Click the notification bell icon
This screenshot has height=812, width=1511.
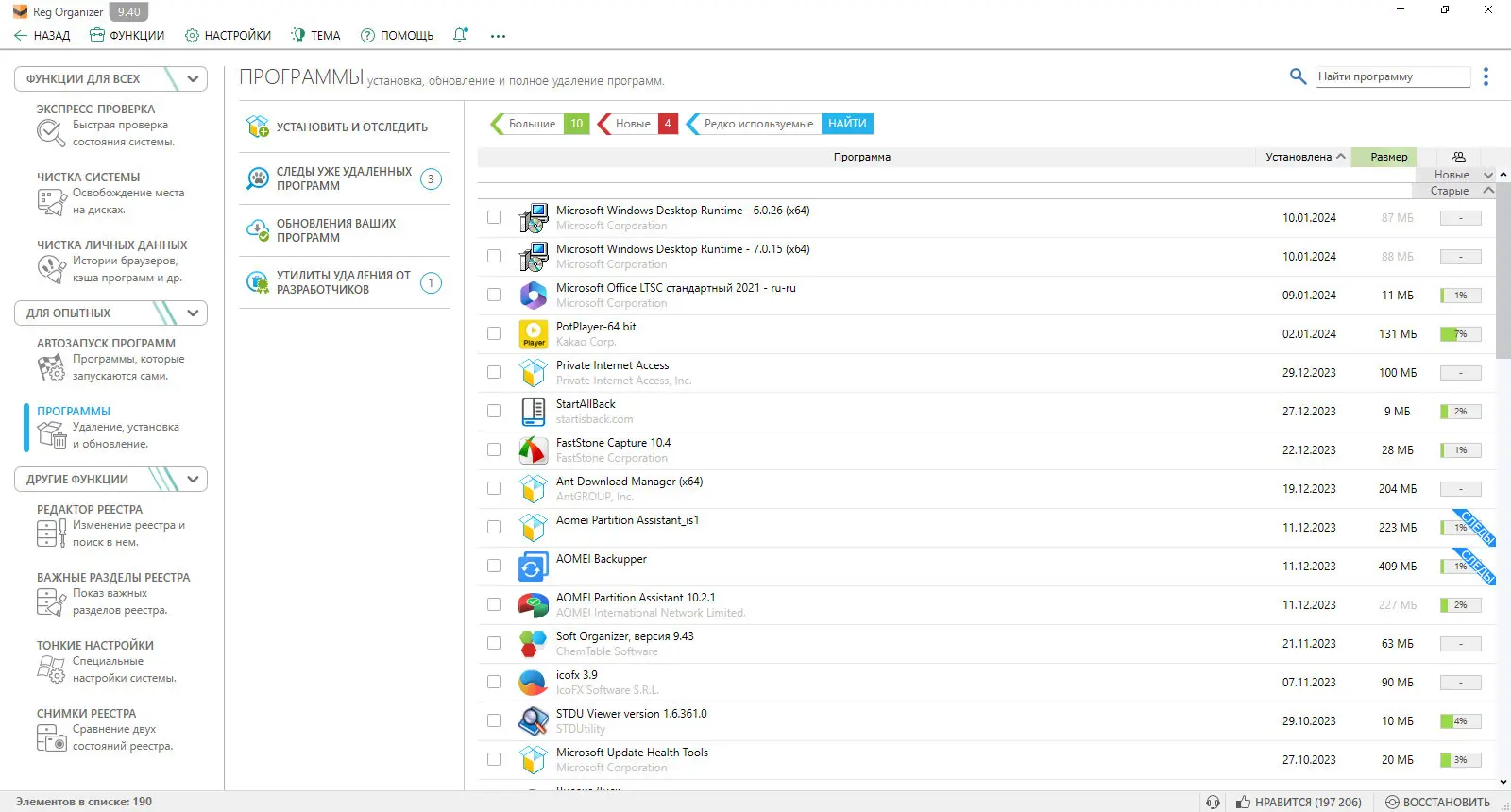coord(460,35)
